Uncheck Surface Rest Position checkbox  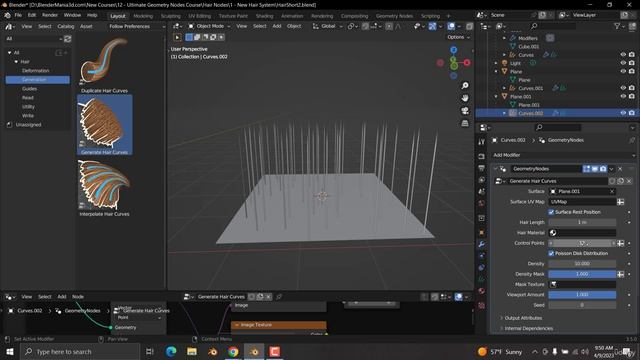click(x=551, y=212)
